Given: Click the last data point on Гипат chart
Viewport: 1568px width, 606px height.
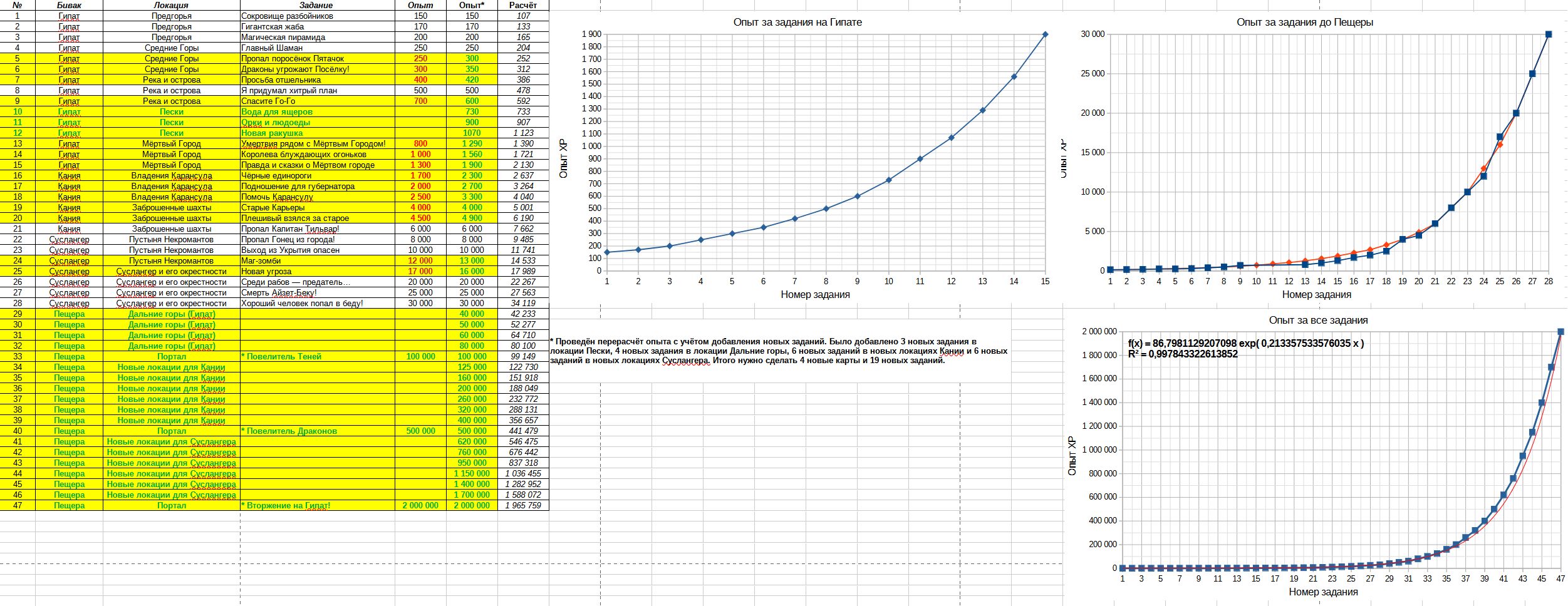Looking at the screenshot, I should [1045, 34].
